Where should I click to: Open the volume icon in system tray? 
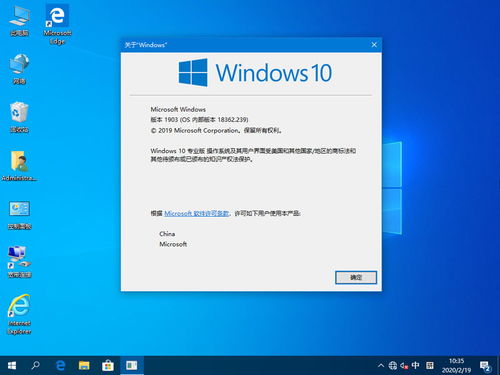coord(404,366)
